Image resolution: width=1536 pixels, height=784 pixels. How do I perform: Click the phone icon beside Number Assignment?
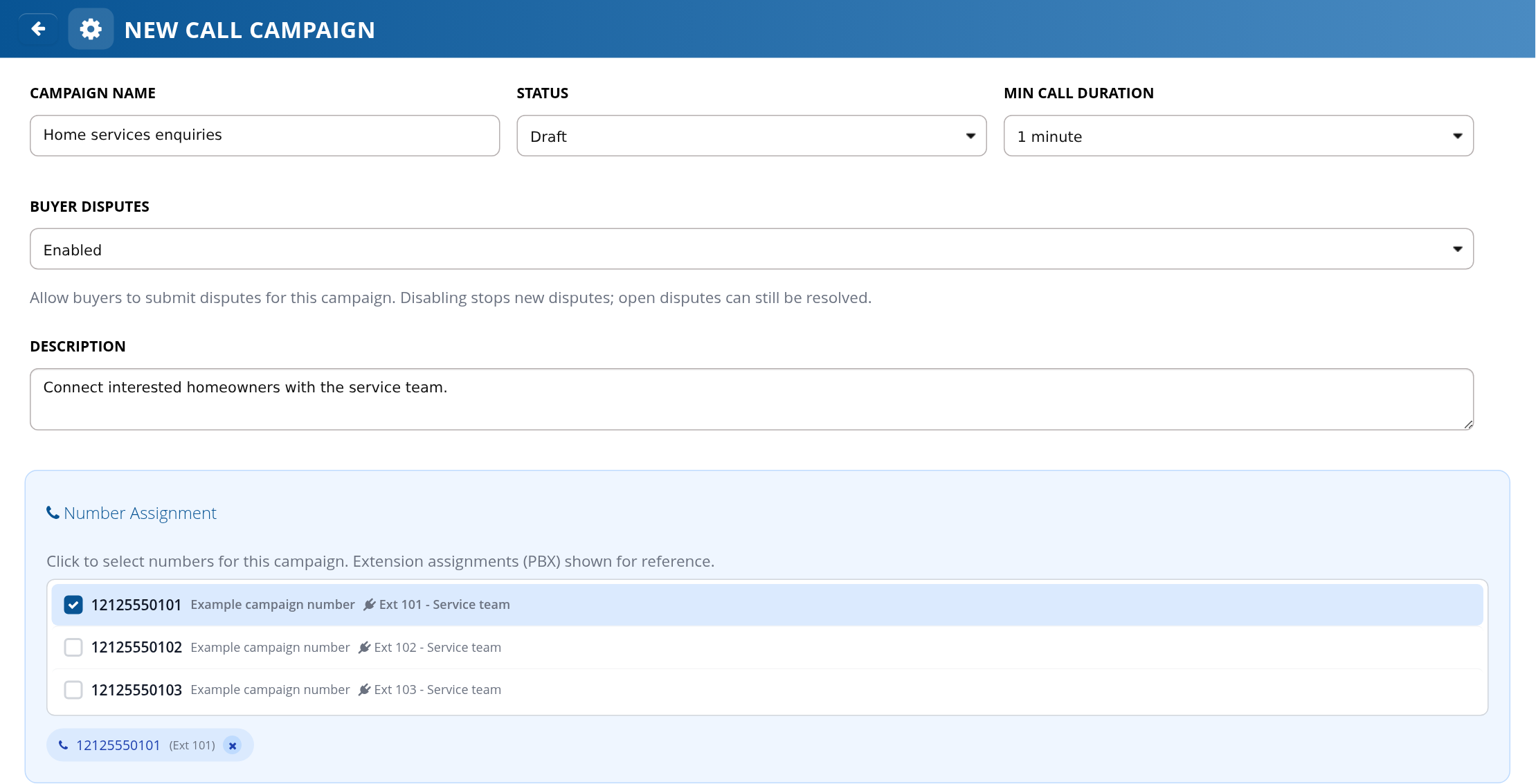click(x=53, y=513)
